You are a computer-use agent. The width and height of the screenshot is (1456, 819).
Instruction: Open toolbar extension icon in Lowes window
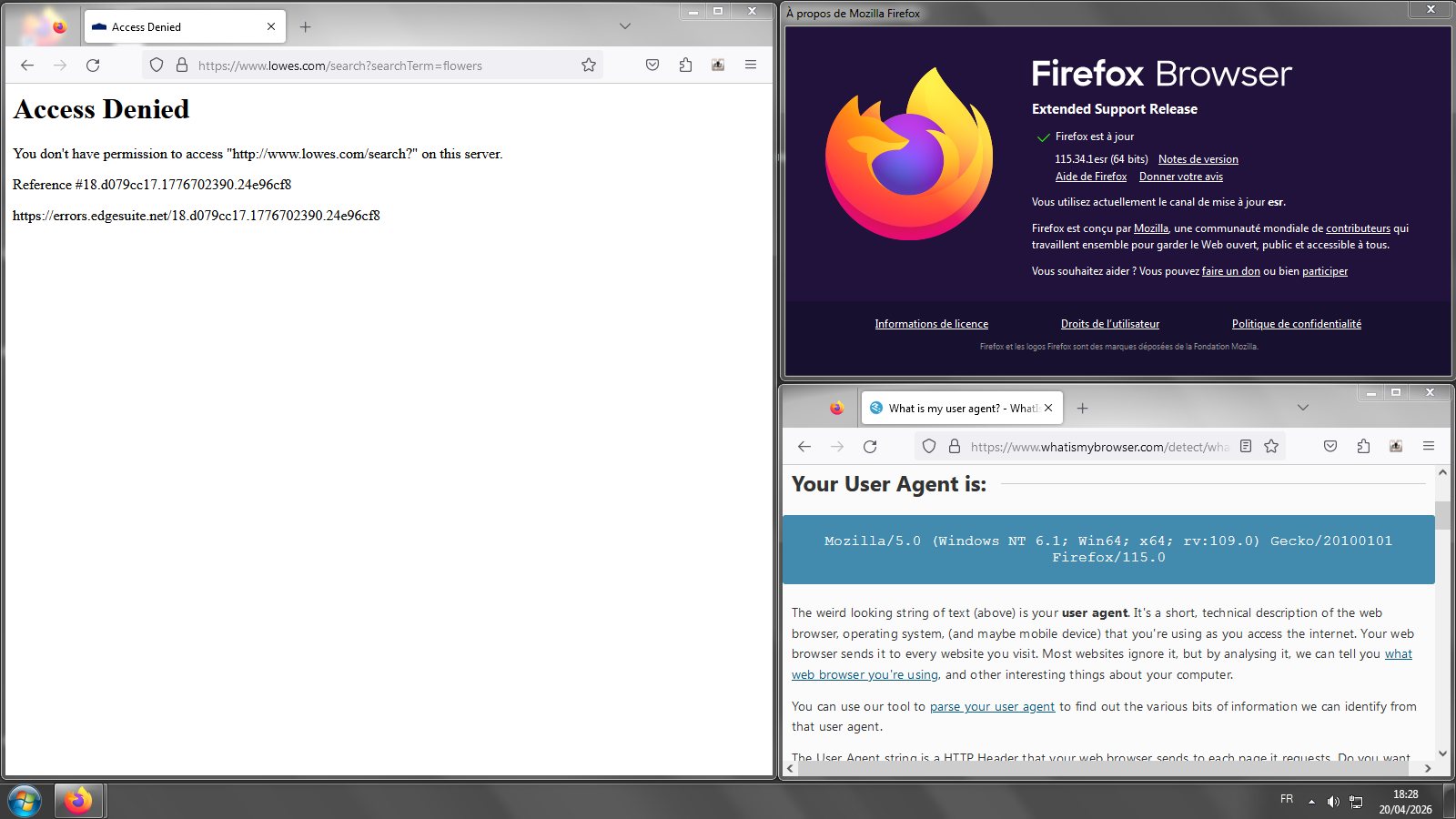(x=718, y=66)
